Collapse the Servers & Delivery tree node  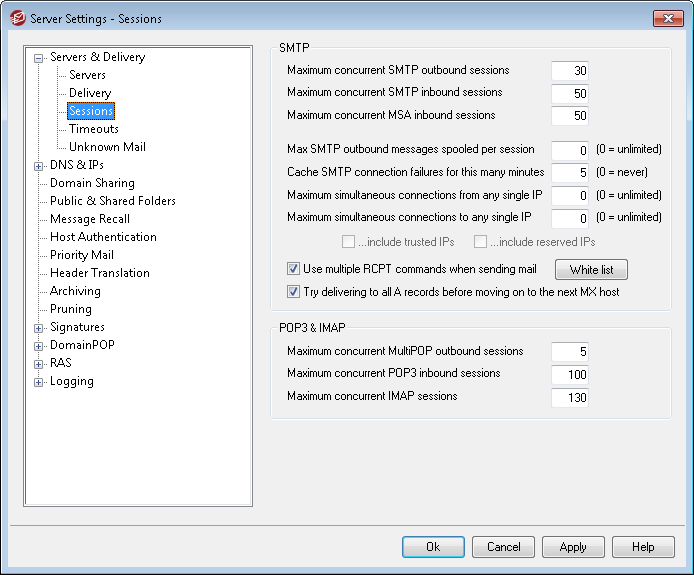(x=39, y=58)
